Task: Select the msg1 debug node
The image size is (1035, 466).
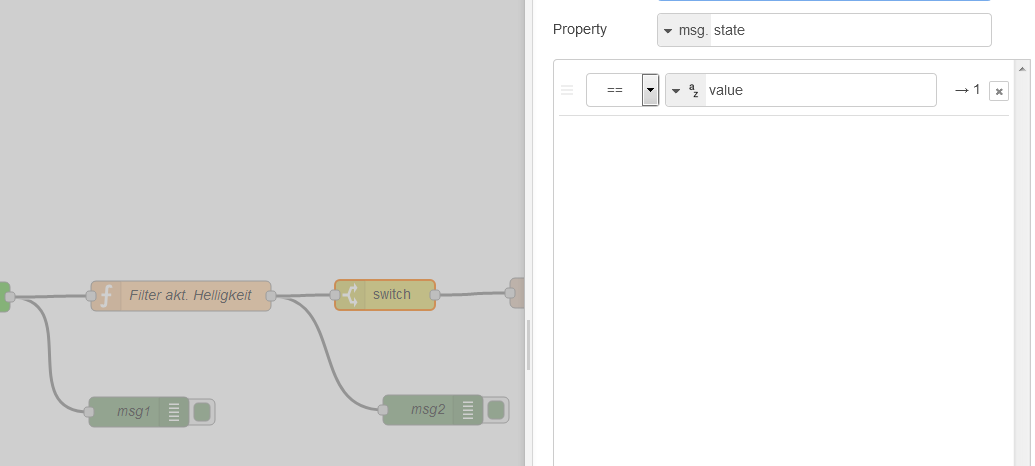Action: pos(139,412)
